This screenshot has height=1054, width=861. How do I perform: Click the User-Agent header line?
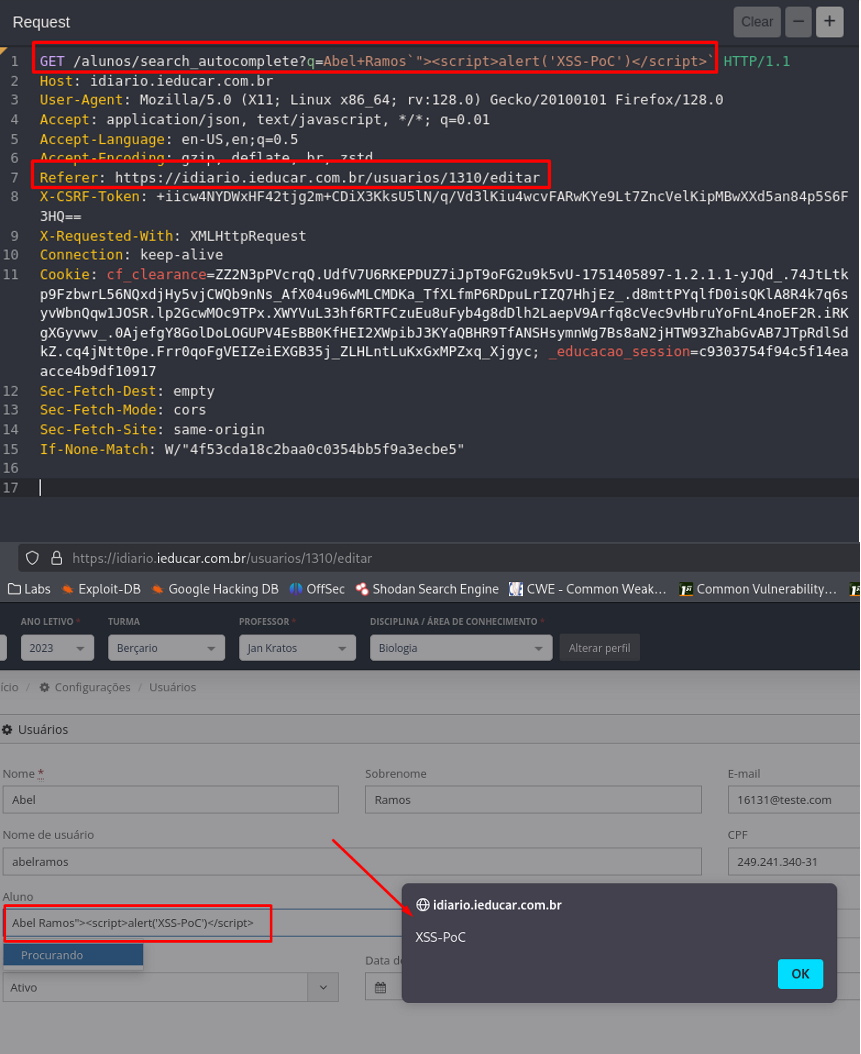tap(382, 100)
